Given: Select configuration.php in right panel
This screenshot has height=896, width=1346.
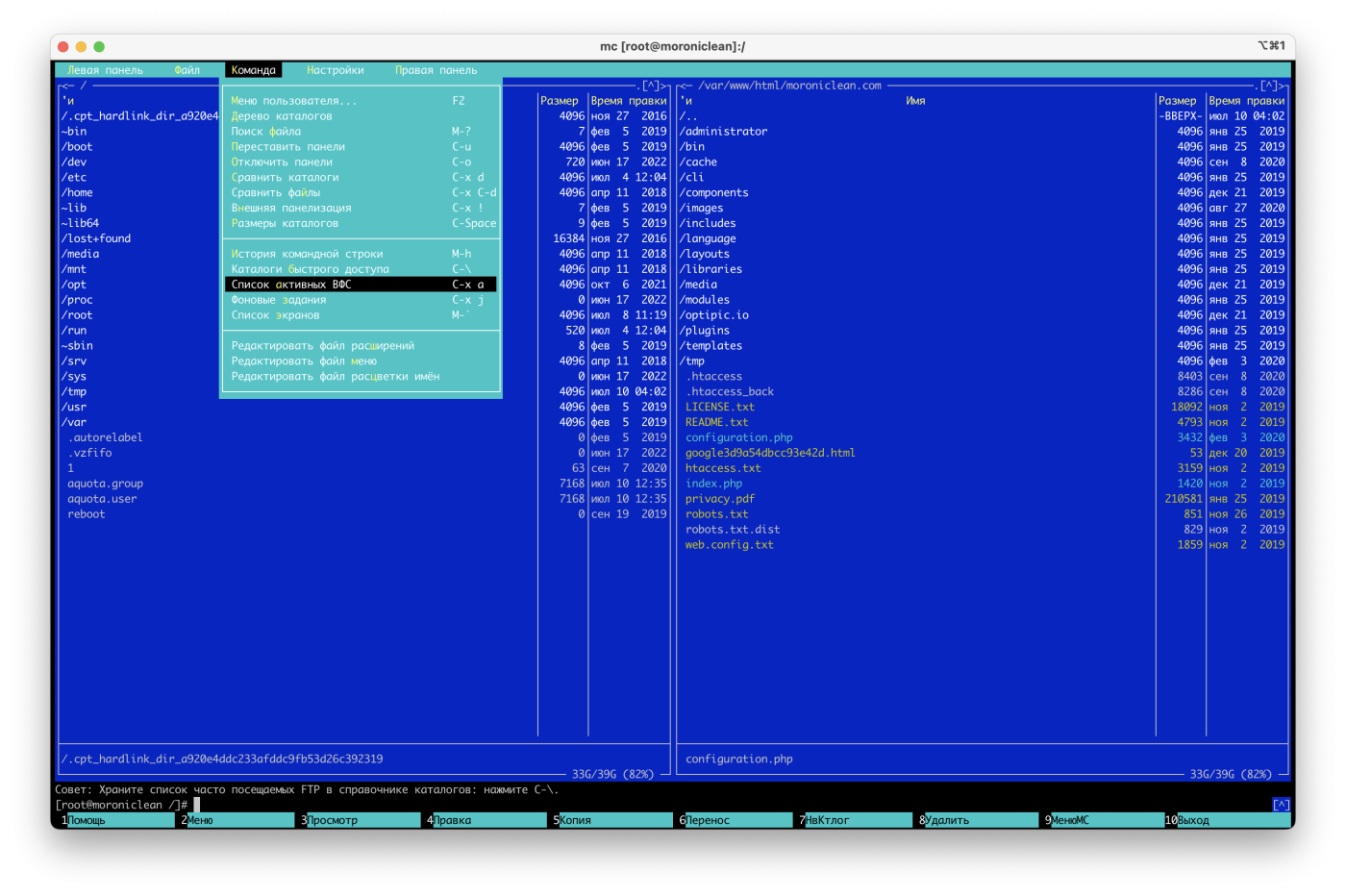Looking at the screenshot, I should point(983,437).
